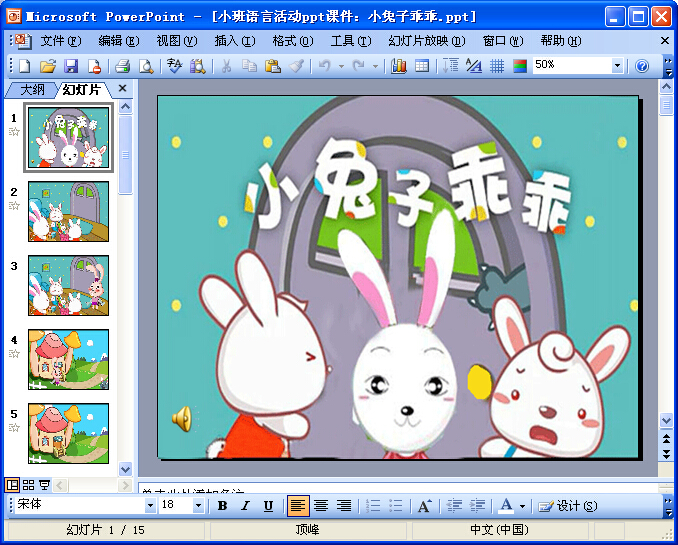The image size is (678, 545).
Task: Expand formatting toolbar options
Action: click(669, 506)
